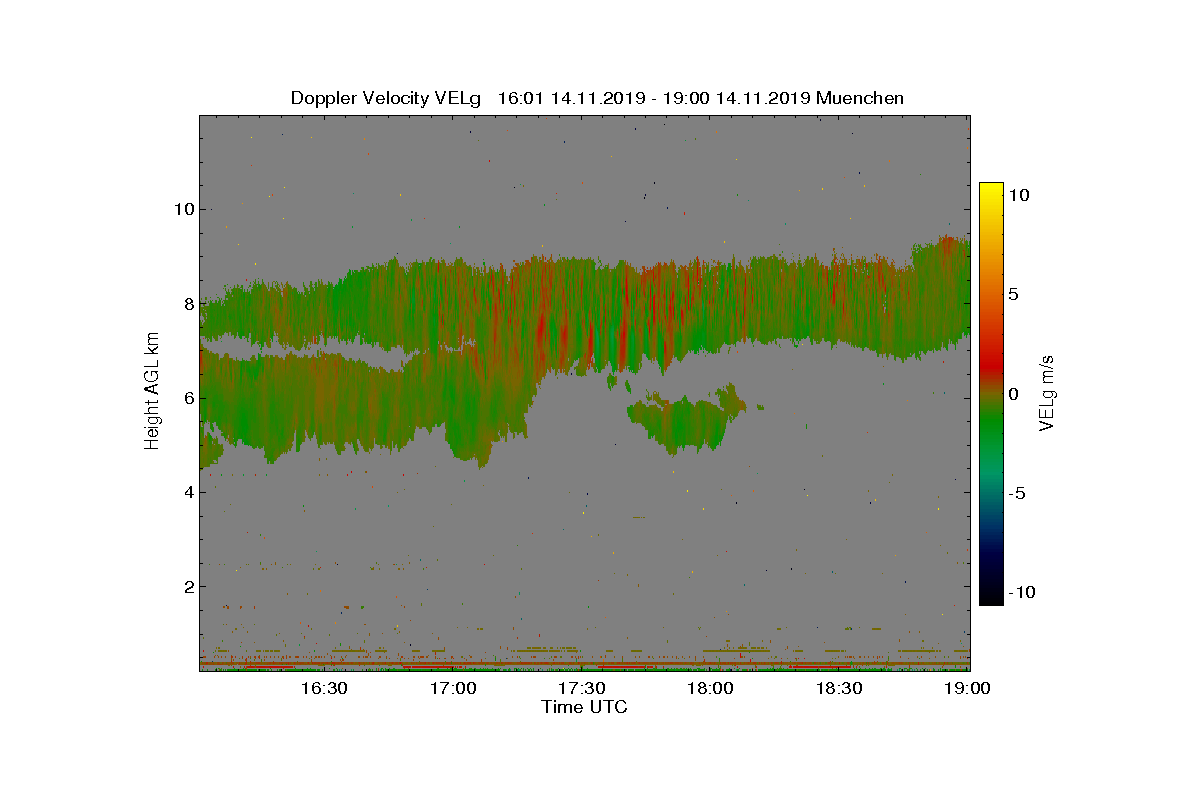Click the isolated cloud patch near 18:00
Screen dimensions: 1200x800
pyautogui.click(x=686, y=420)
